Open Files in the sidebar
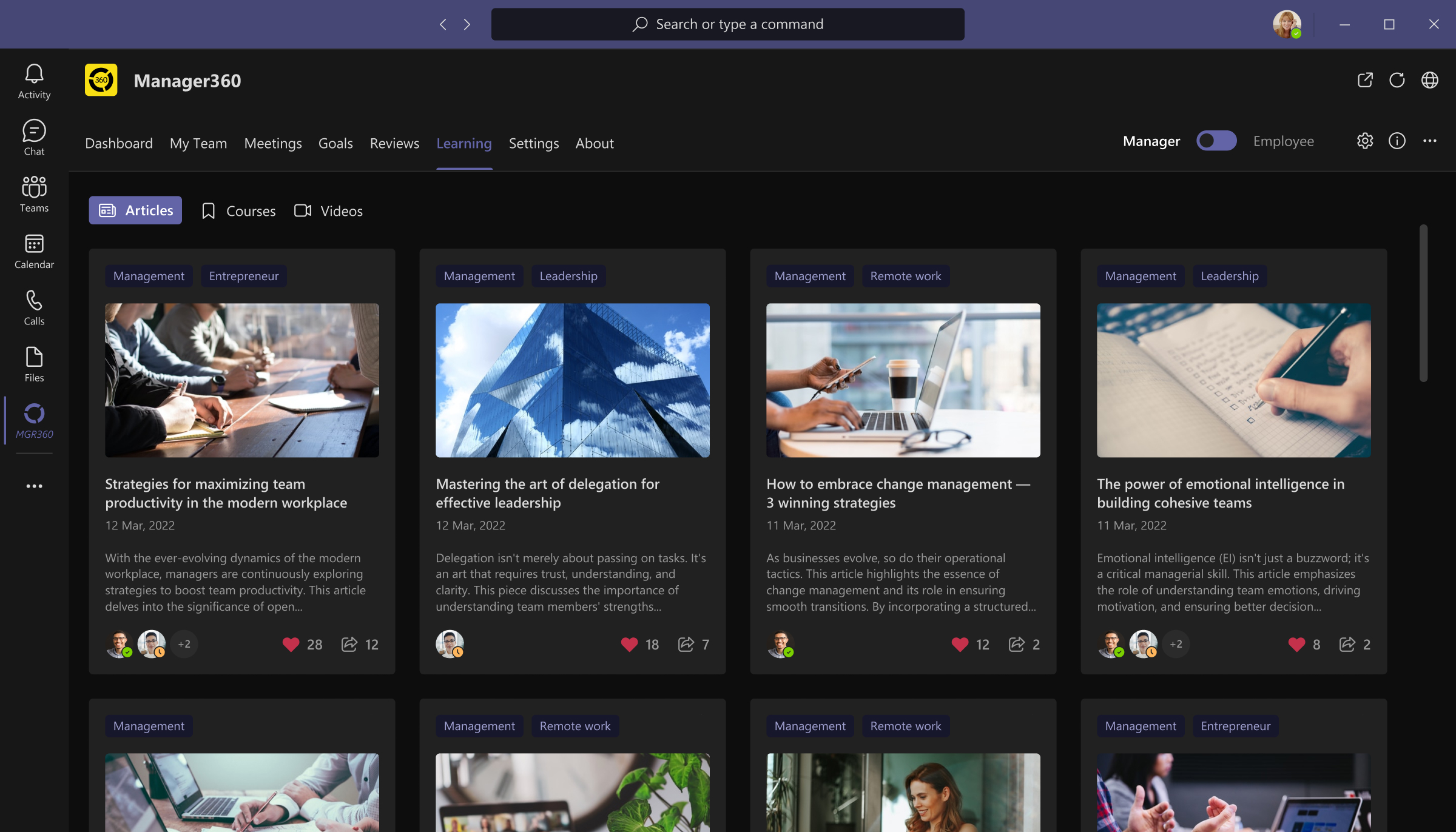The image size is (1456, 832). (x=34, y=364)
